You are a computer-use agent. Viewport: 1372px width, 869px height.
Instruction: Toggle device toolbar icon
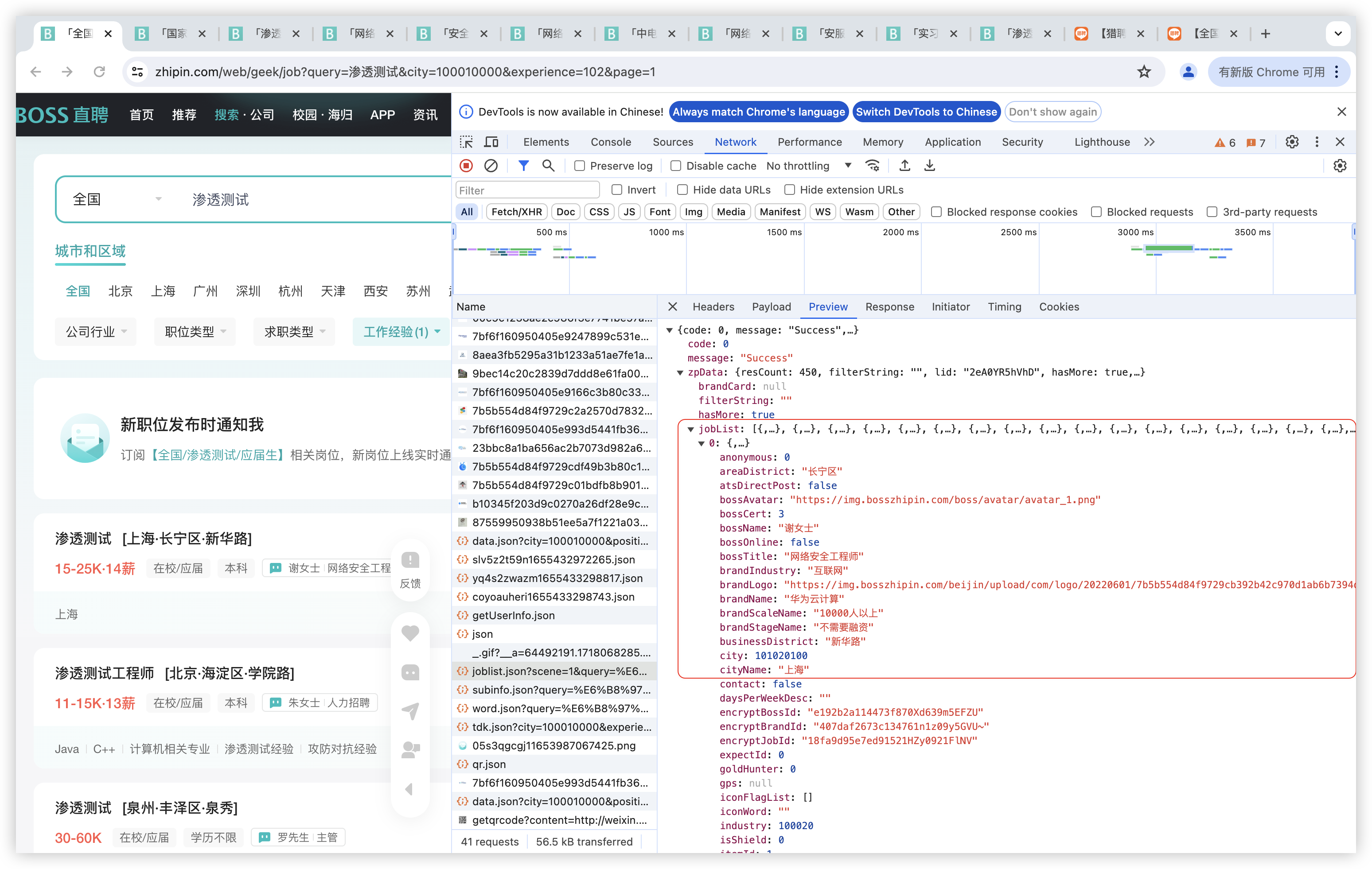[491, 142]
